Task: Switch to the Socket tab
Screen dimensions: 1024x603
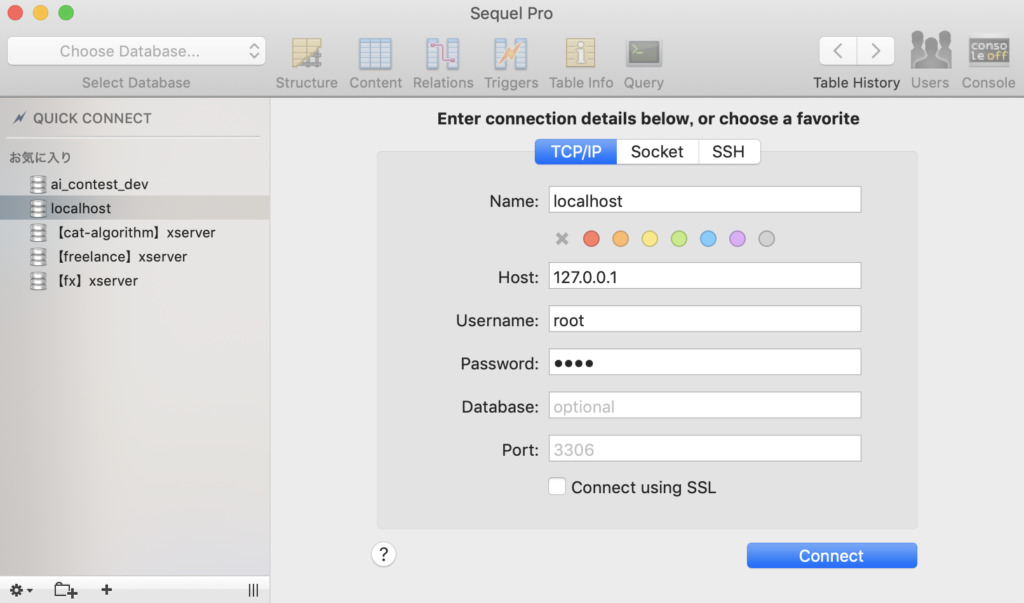Action: click(657, 152)
